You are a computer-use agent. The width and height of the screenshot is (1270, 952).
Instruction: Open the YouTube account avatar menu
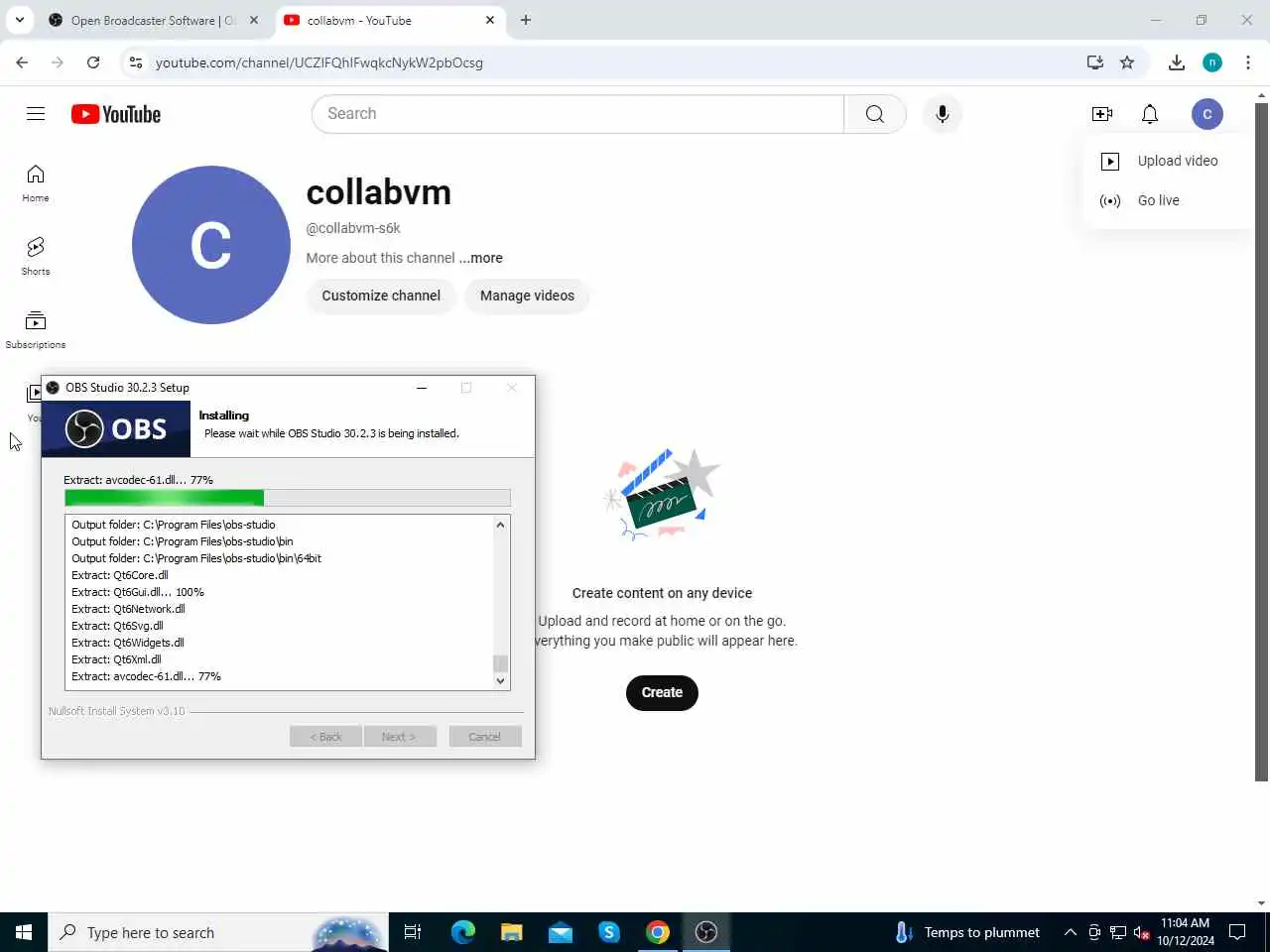(x=1207, y=114)
